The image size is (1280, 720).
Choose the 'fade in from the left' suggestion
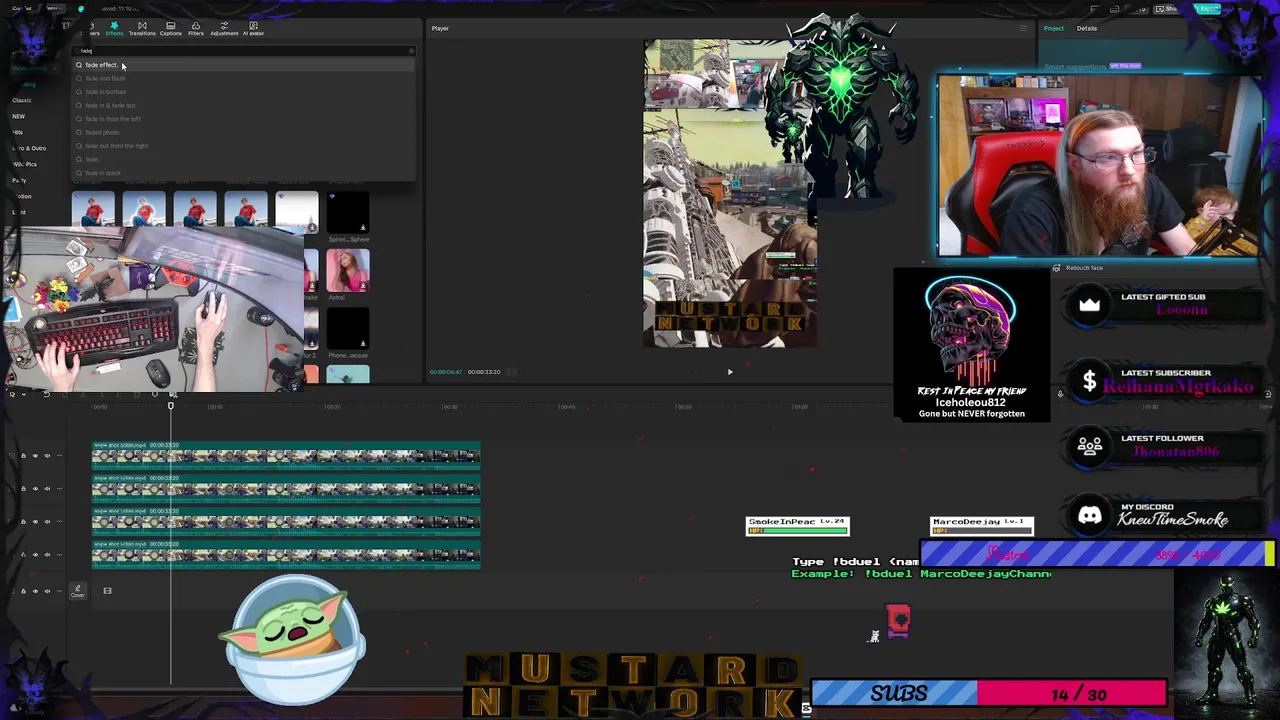244,119
